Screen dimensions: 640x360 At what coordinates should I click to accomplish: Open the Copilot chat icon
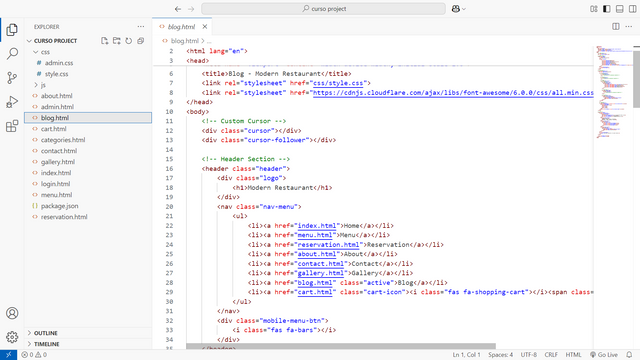456,9
